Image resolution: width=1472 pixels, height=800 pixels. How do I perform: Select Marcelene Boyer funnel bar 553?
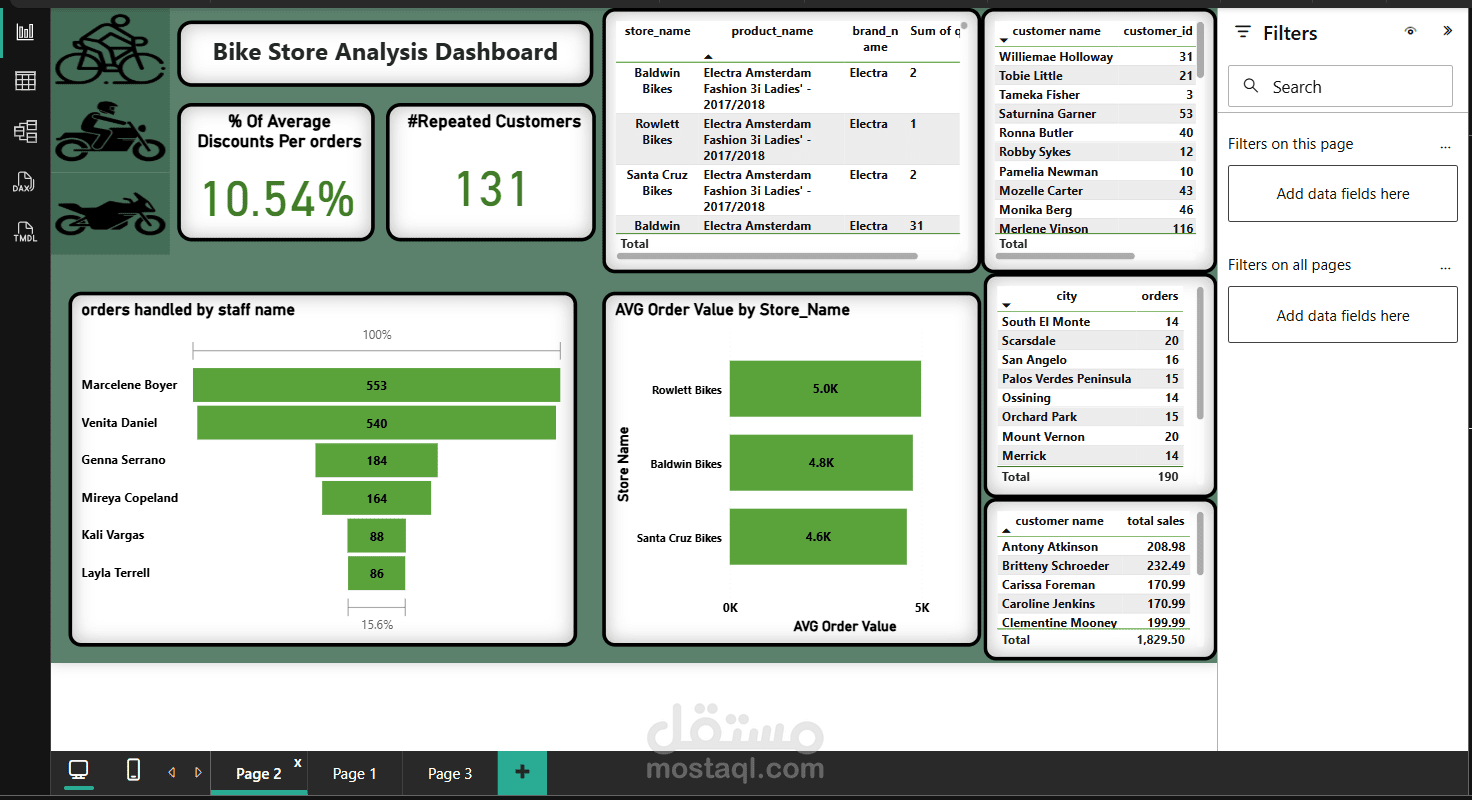pos(376,385)
